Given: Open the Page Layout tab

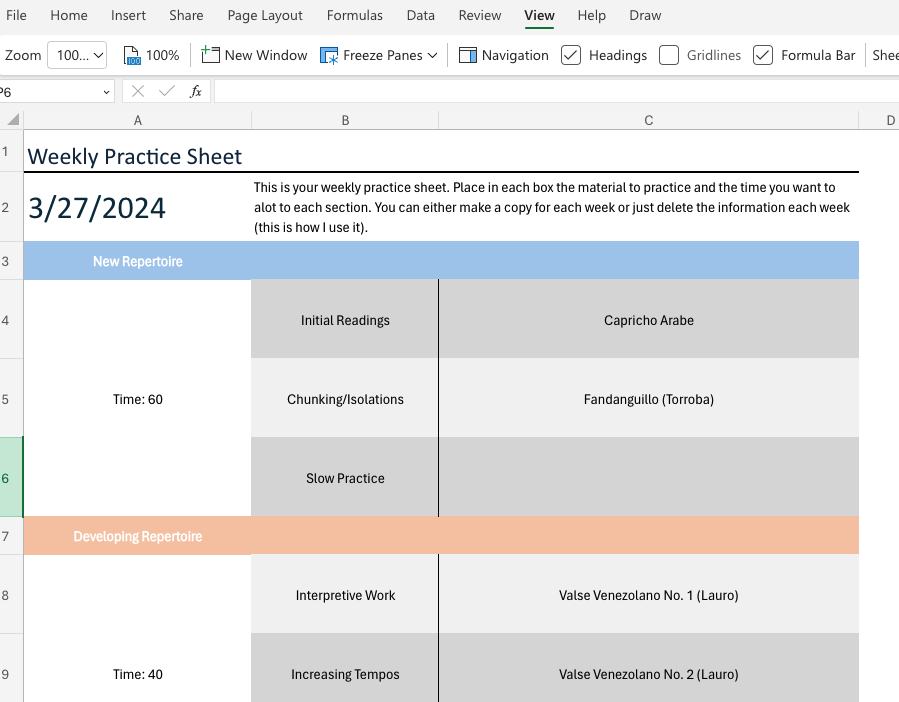Looking at the screenshot, I should 265,15.
